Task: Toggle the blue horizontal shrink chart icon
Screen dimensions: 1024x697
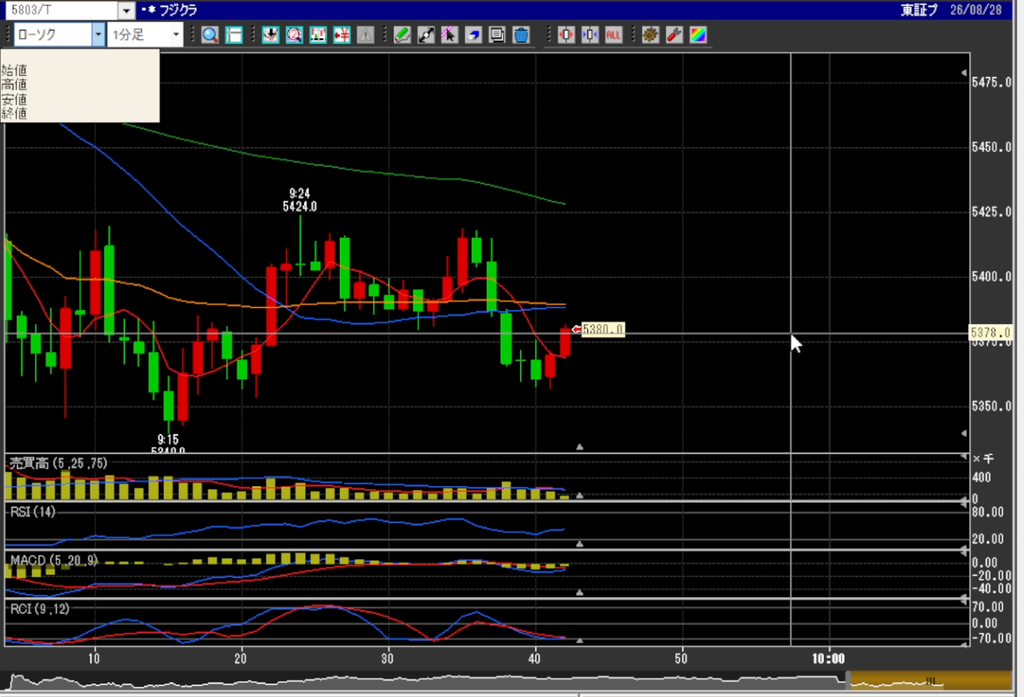Action: (x=590, y=35)
